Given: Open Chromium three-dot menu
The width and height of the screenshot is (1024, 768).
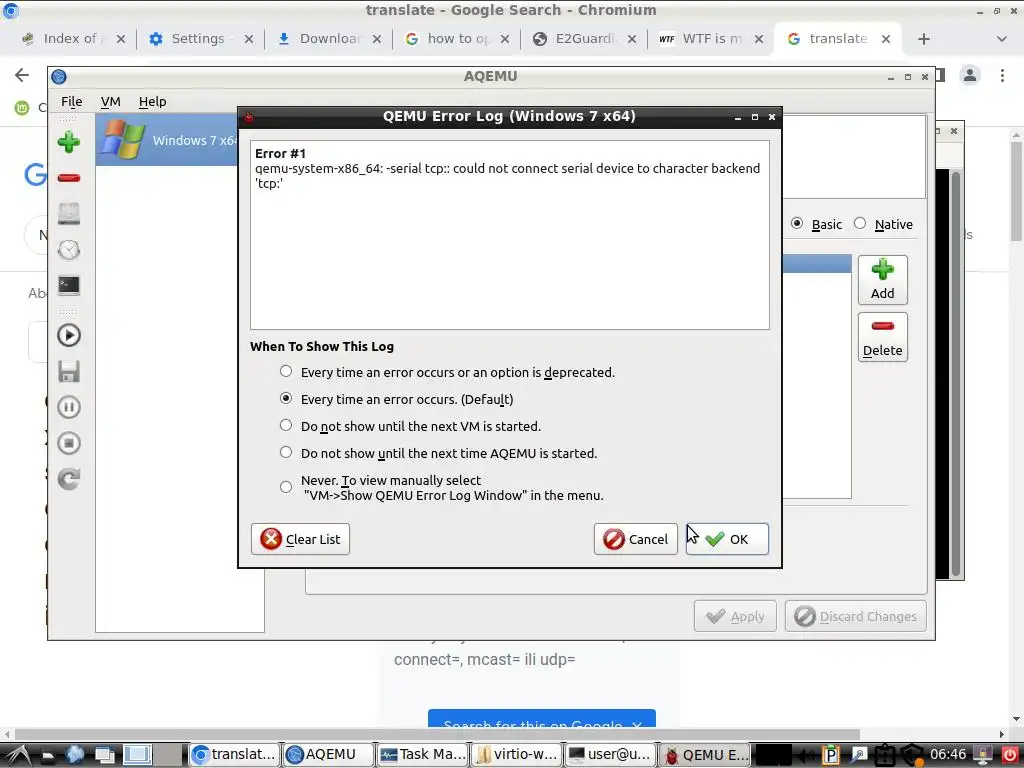Looking at the screenshot, I should tap(1002, 75).
